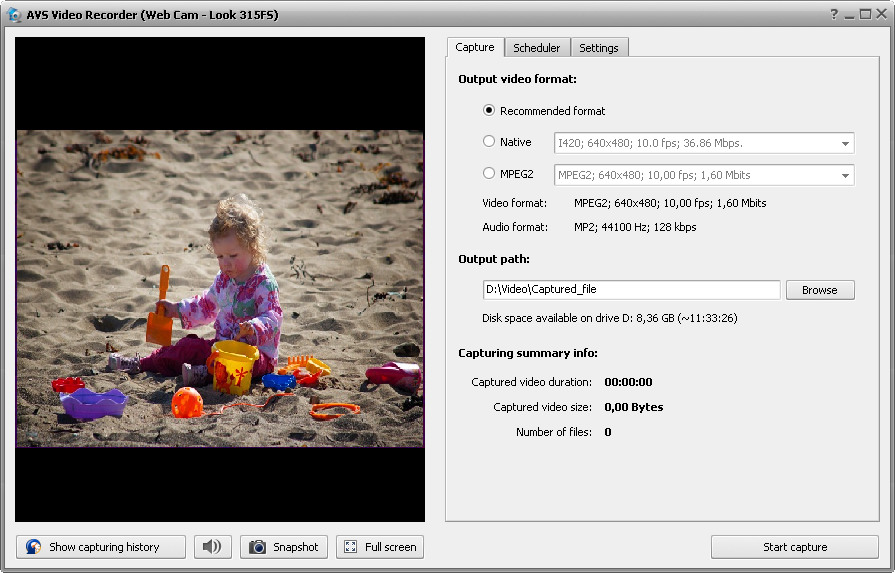Click the captured video duration '00:00:00'
The height and width of the screenshot is (573, 895).
(x=628, y=382)
